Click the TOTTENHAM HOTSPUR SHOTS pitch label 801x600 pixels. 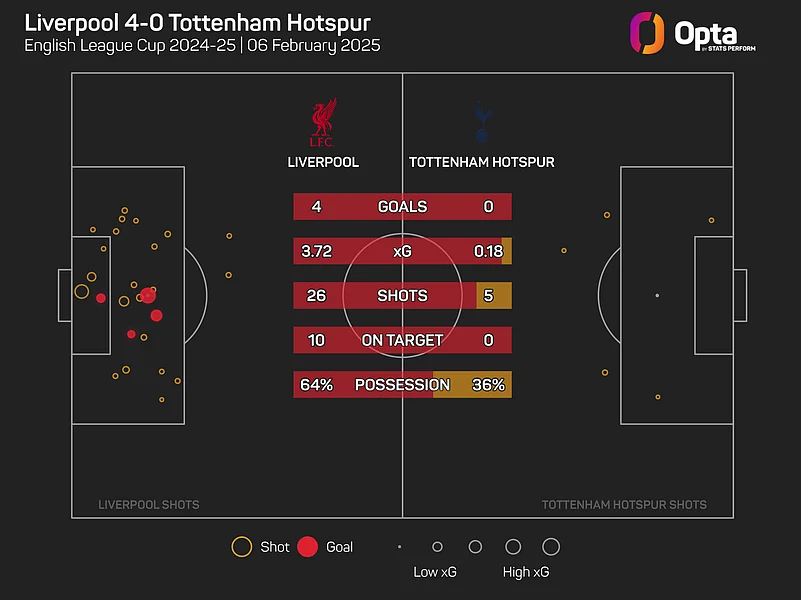click(x=624, y=505)
